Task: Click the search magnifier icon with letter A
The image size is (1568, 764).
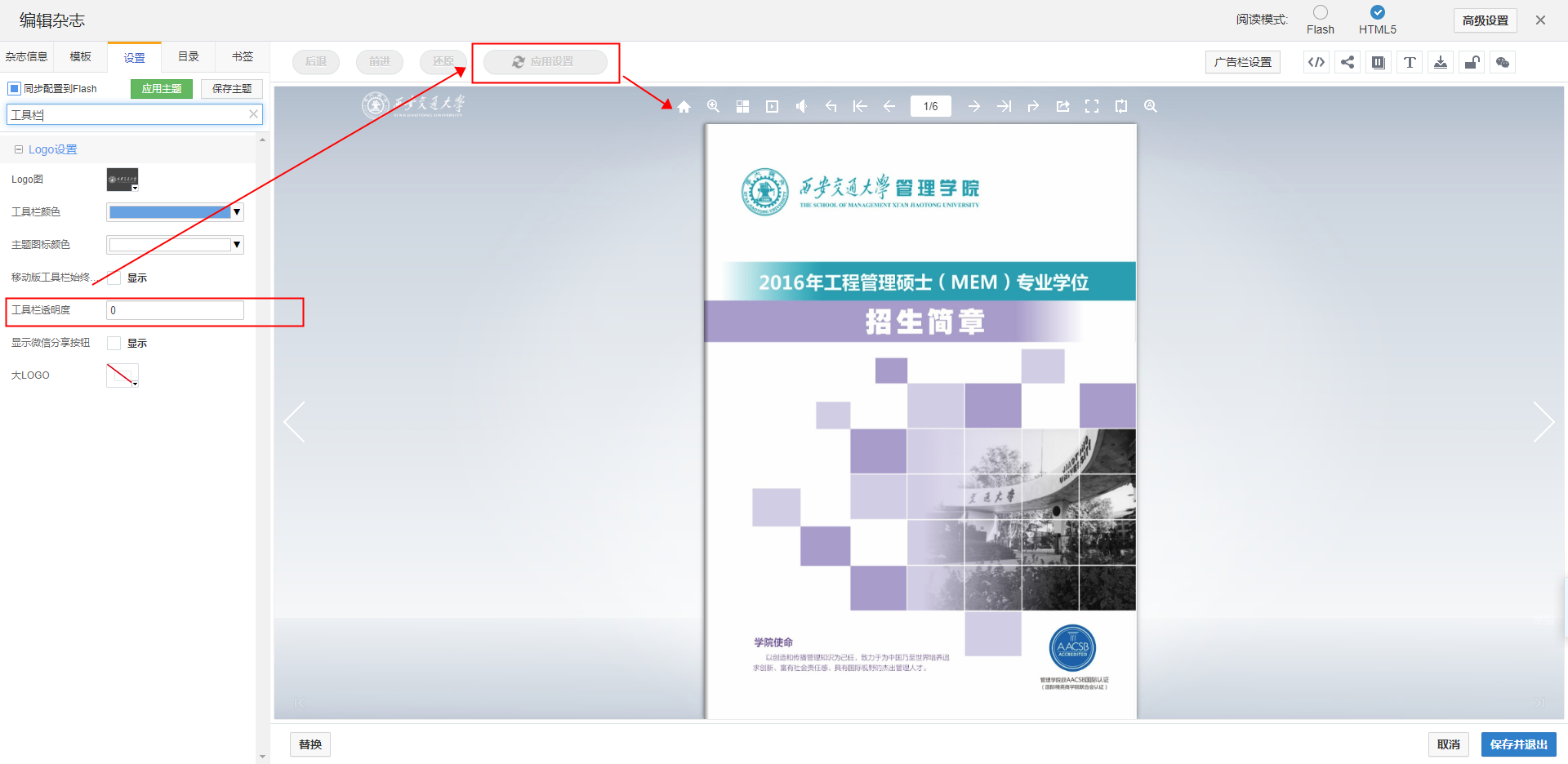Action: coord(1151,106)
